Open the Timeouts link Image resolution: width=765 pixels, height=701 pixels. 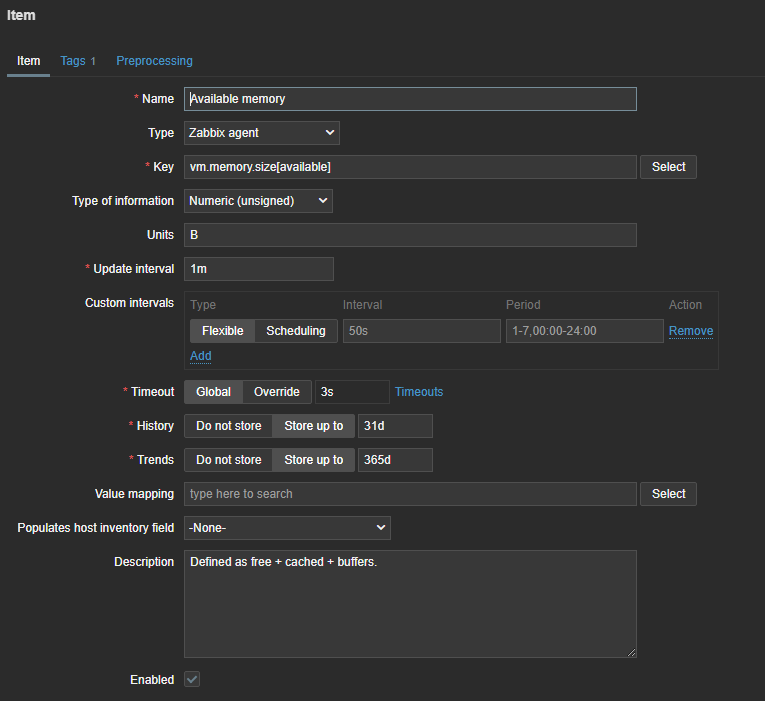(x=418, y=392)
